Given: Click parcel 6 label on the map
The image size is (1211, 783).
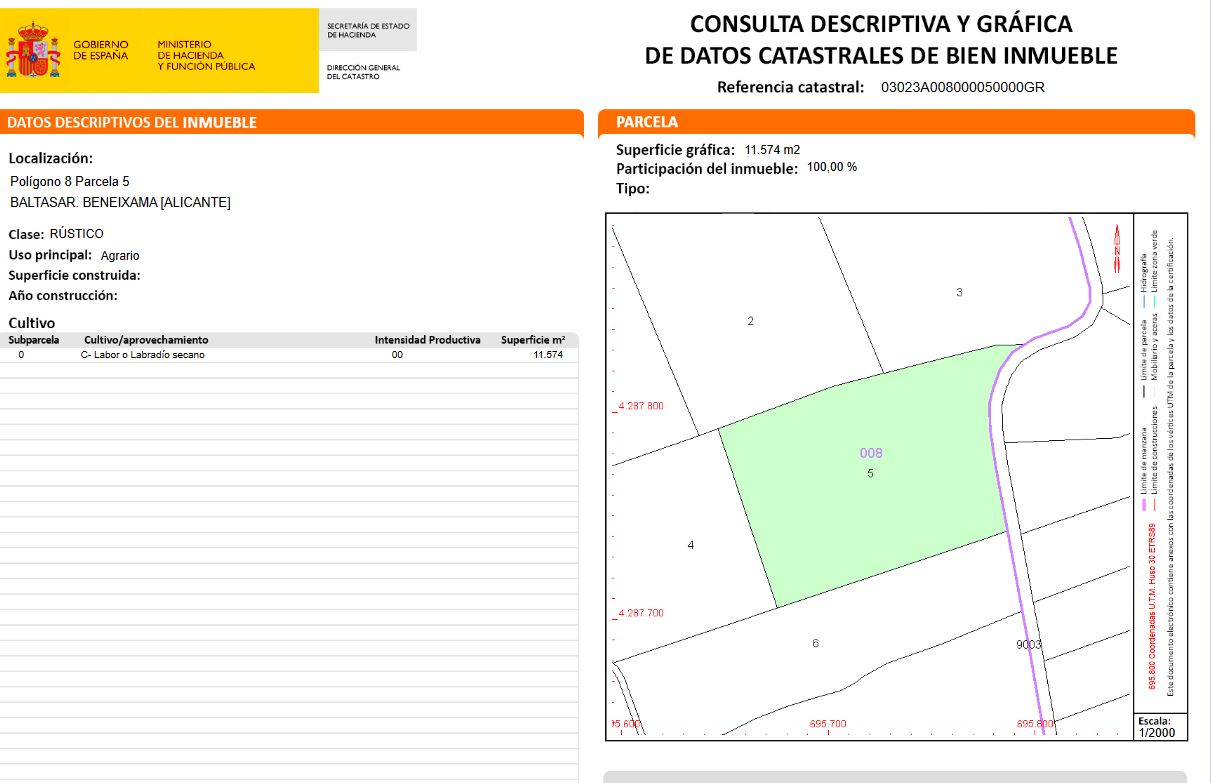Looking at the screenshot, I should click(x=816, y=643).
